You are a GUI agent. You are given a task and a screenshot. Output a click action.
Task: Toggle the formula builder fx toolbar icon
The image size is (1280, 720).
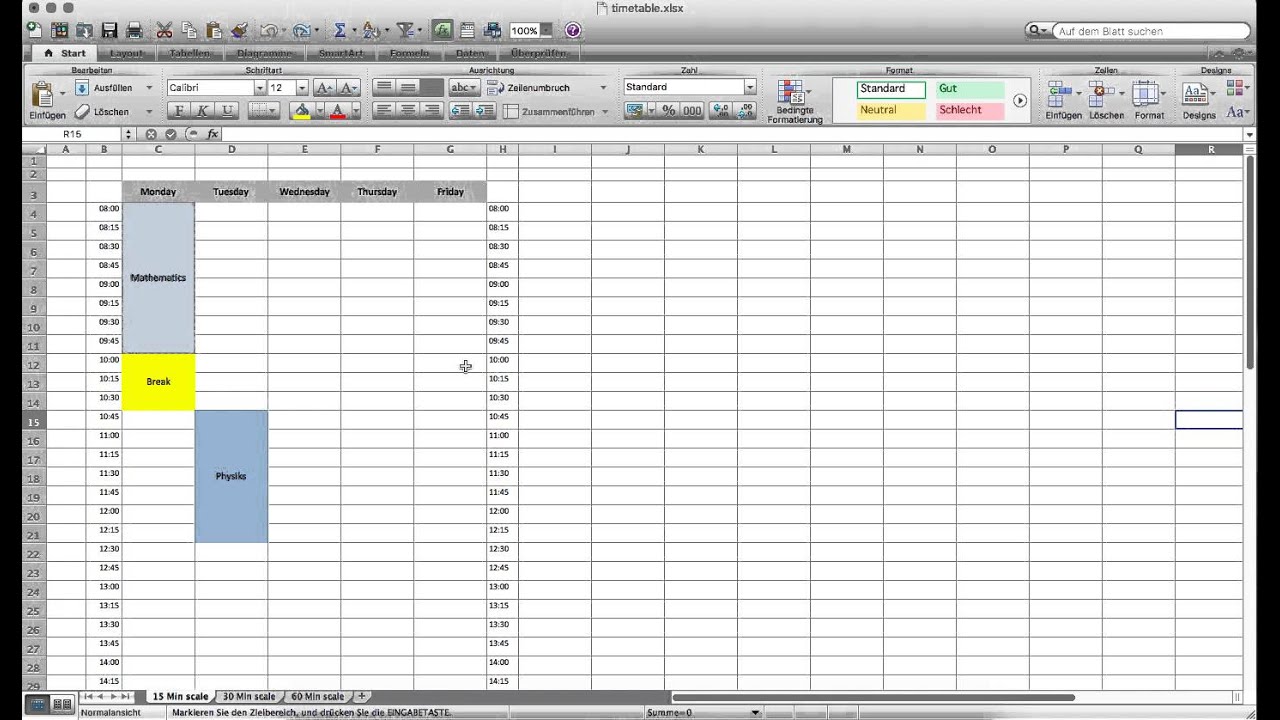coord(443,31)
